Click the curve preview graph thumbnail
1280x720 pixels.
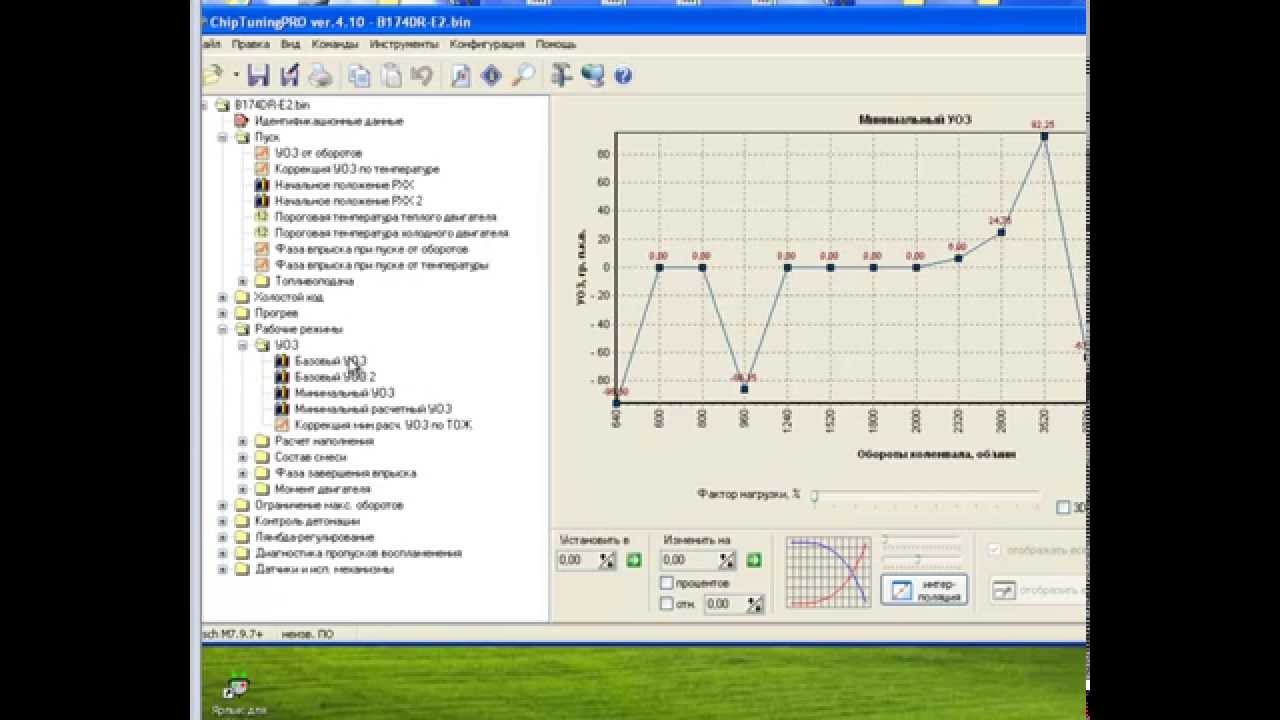(x=827, y=572)
